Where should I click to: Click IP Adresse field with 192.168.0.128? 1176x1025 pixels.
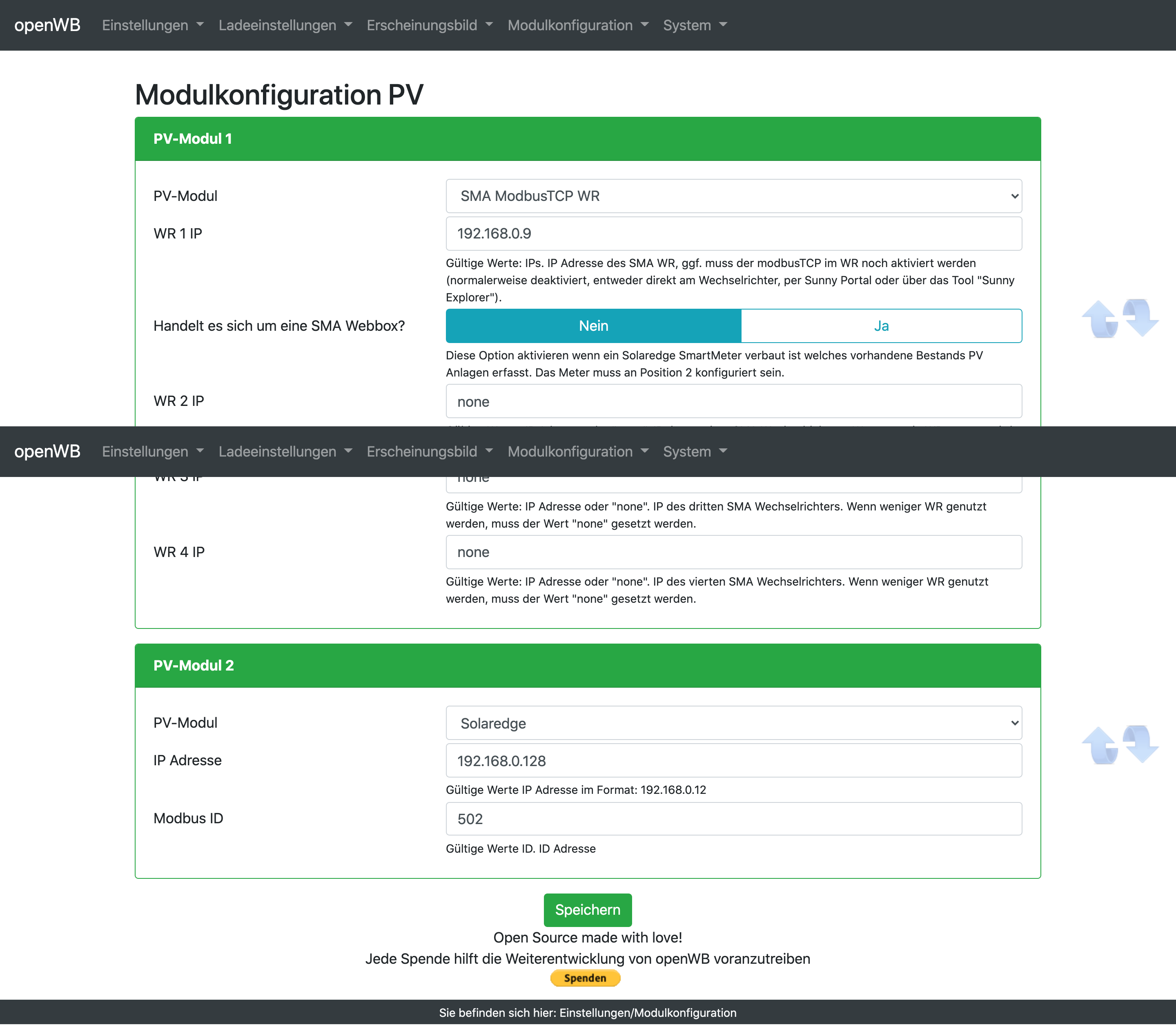click(733, 760)
